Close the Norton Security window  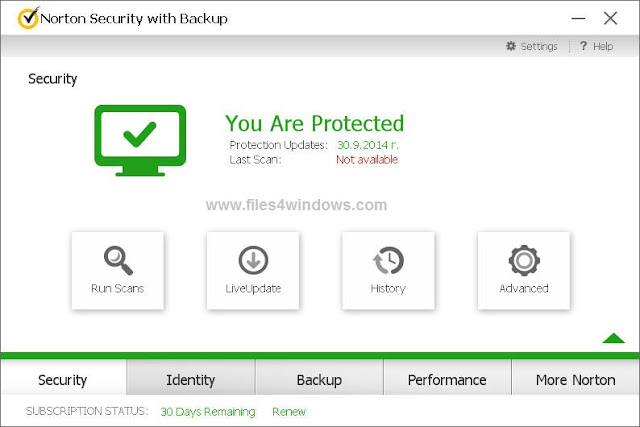coord(611,18)
